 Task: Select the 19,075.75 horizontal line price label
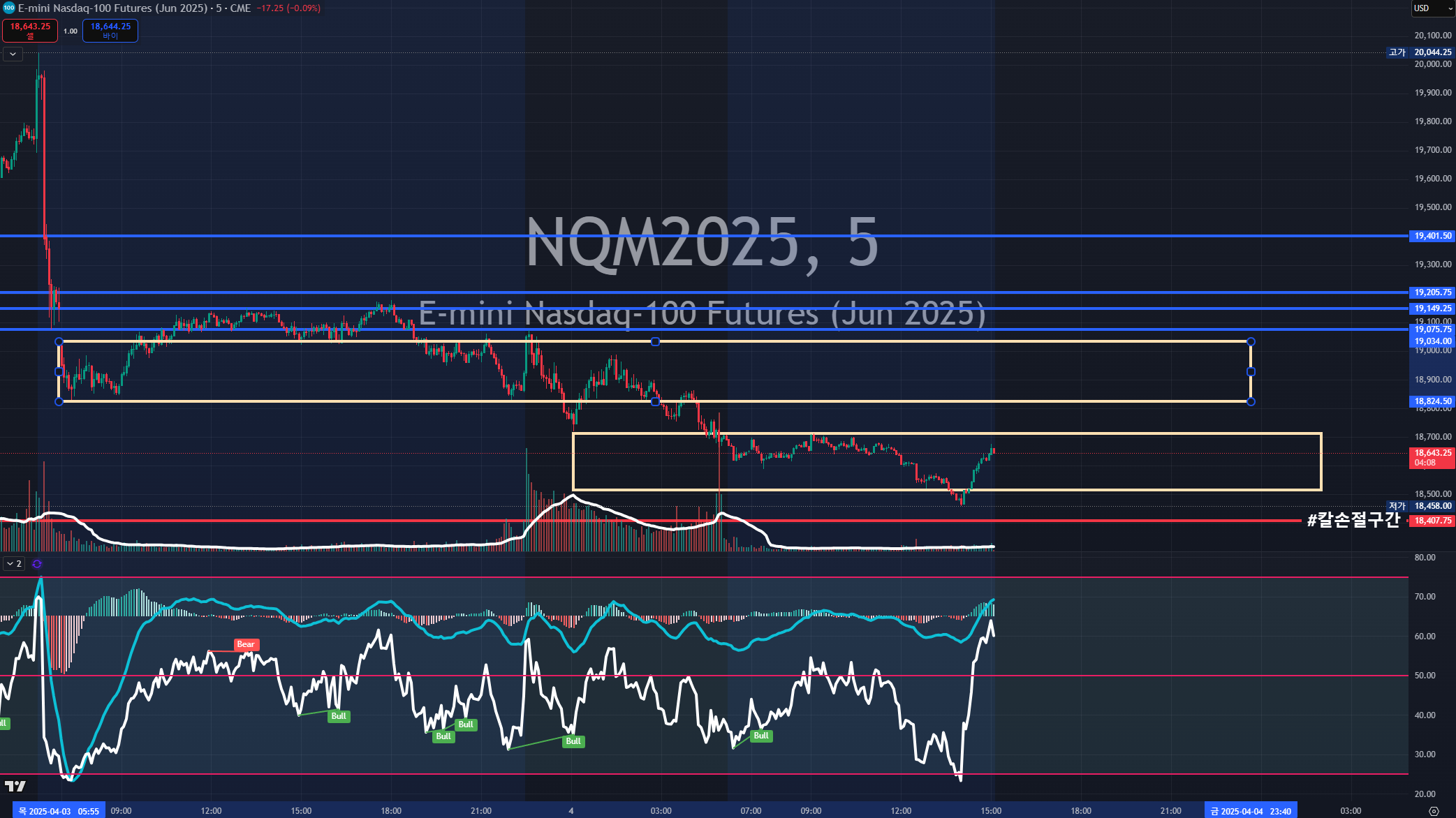click(x=1432, y=329)
